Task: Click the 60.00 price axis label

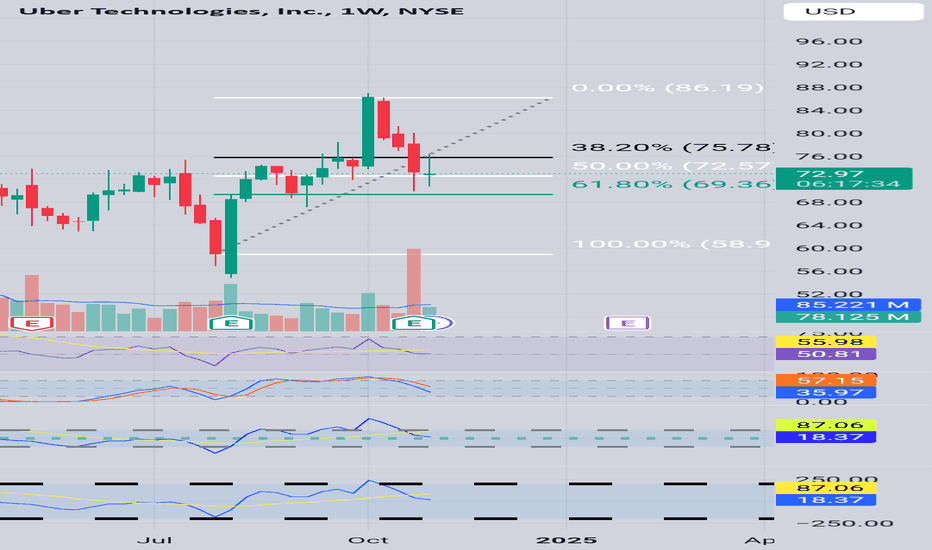Action: 830,248
